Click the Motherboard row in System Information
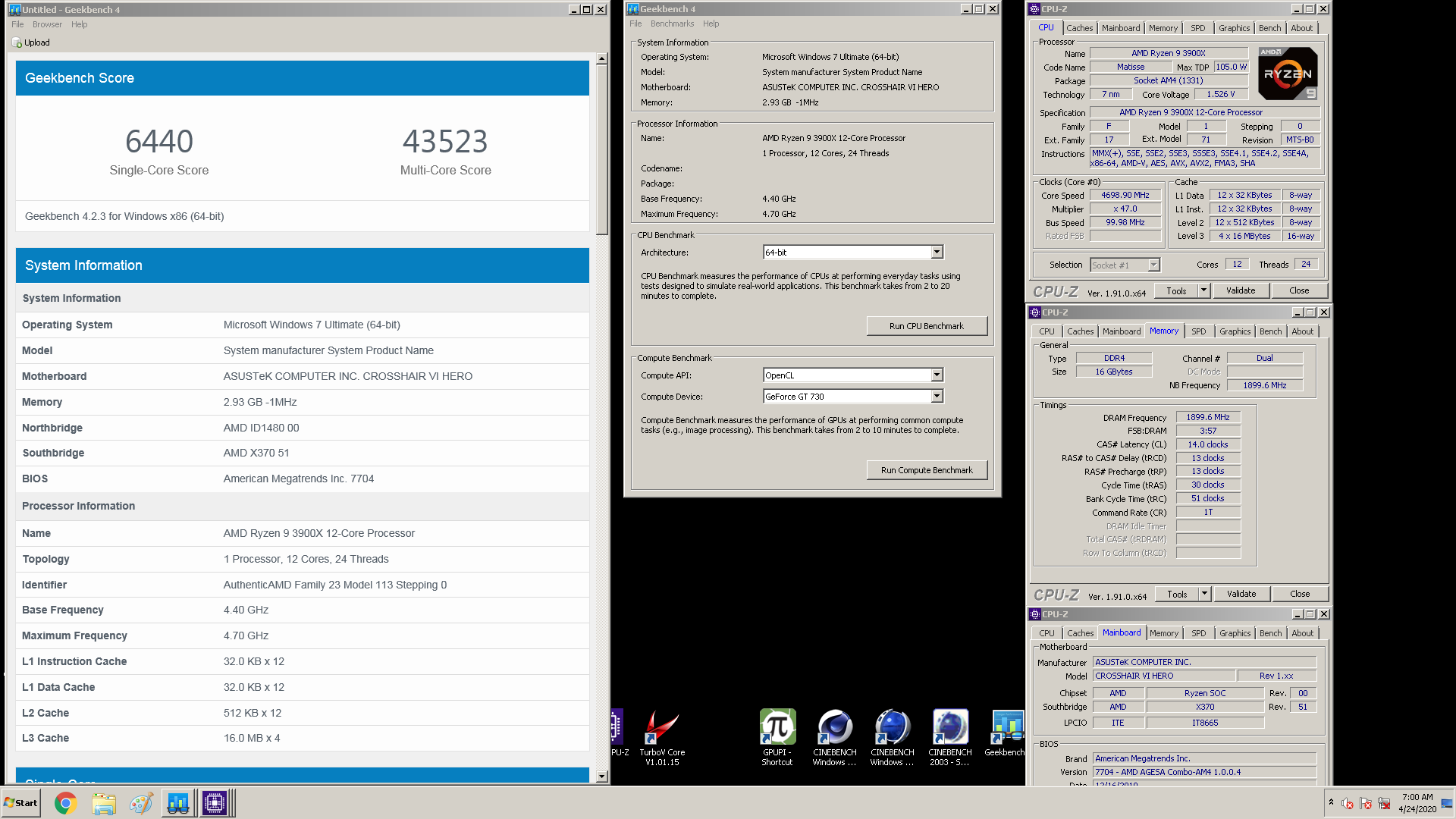 pyautogui.click(x=303, y=376)
